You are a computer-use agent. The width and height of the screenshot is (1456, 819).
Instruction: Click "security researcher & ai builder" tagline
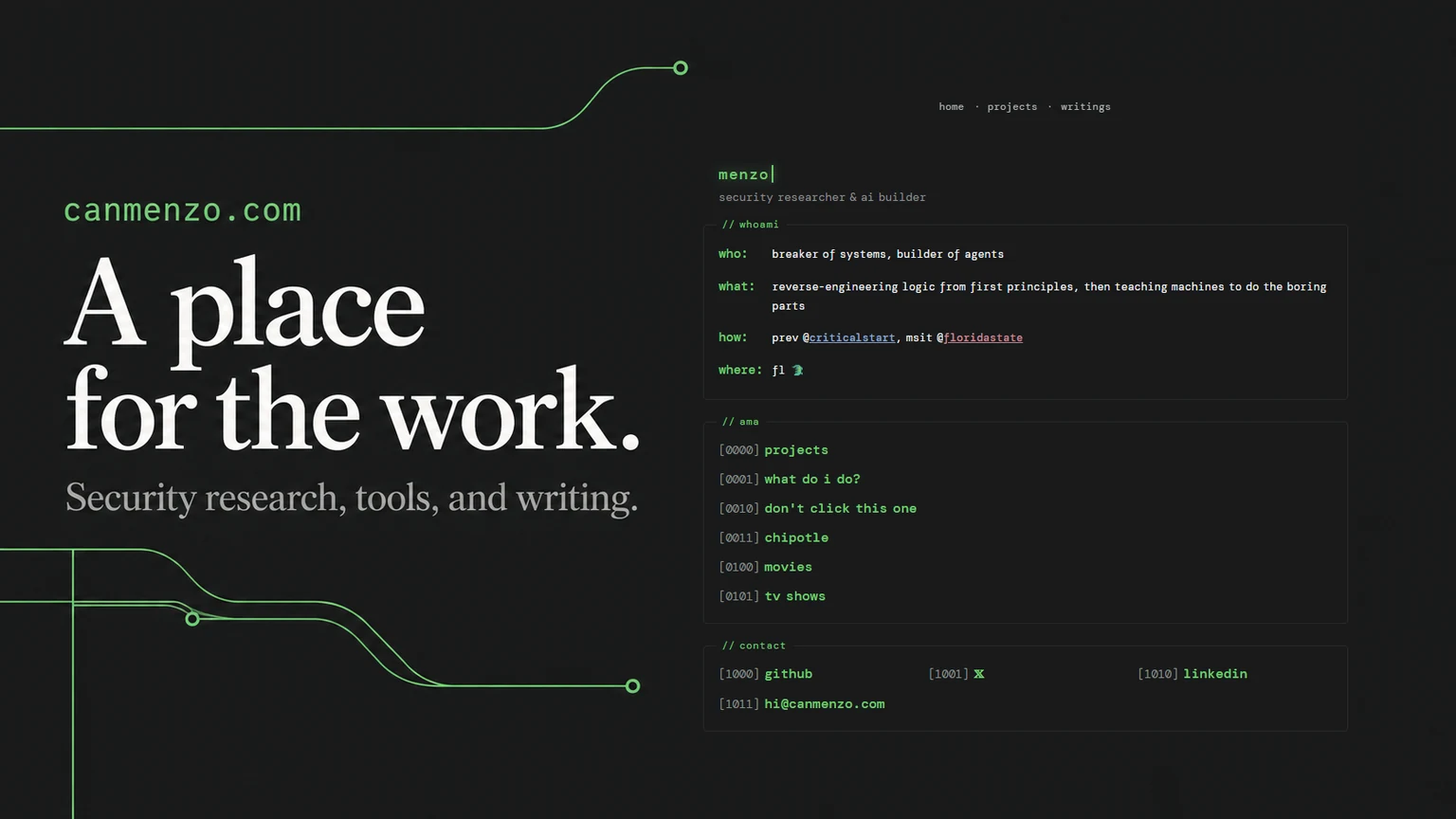[x=822, y=197]
